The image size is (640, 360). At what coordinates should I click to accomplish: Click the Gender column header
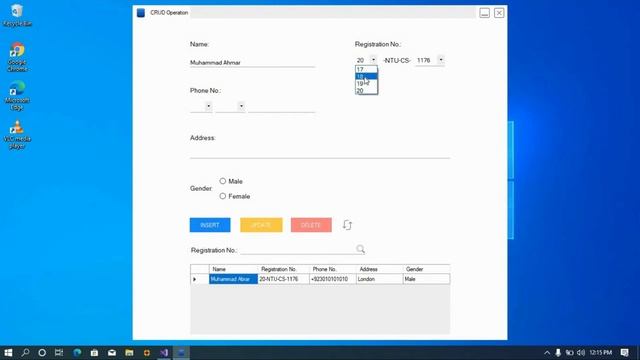pyautogui.click(x=426, y=269)
